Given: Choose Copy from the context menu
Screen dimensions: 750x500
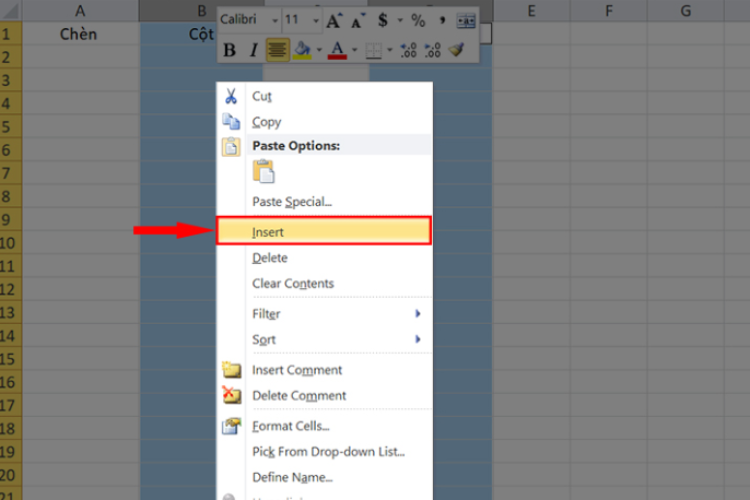Looking at the screenshot, I should click(324, 122).
